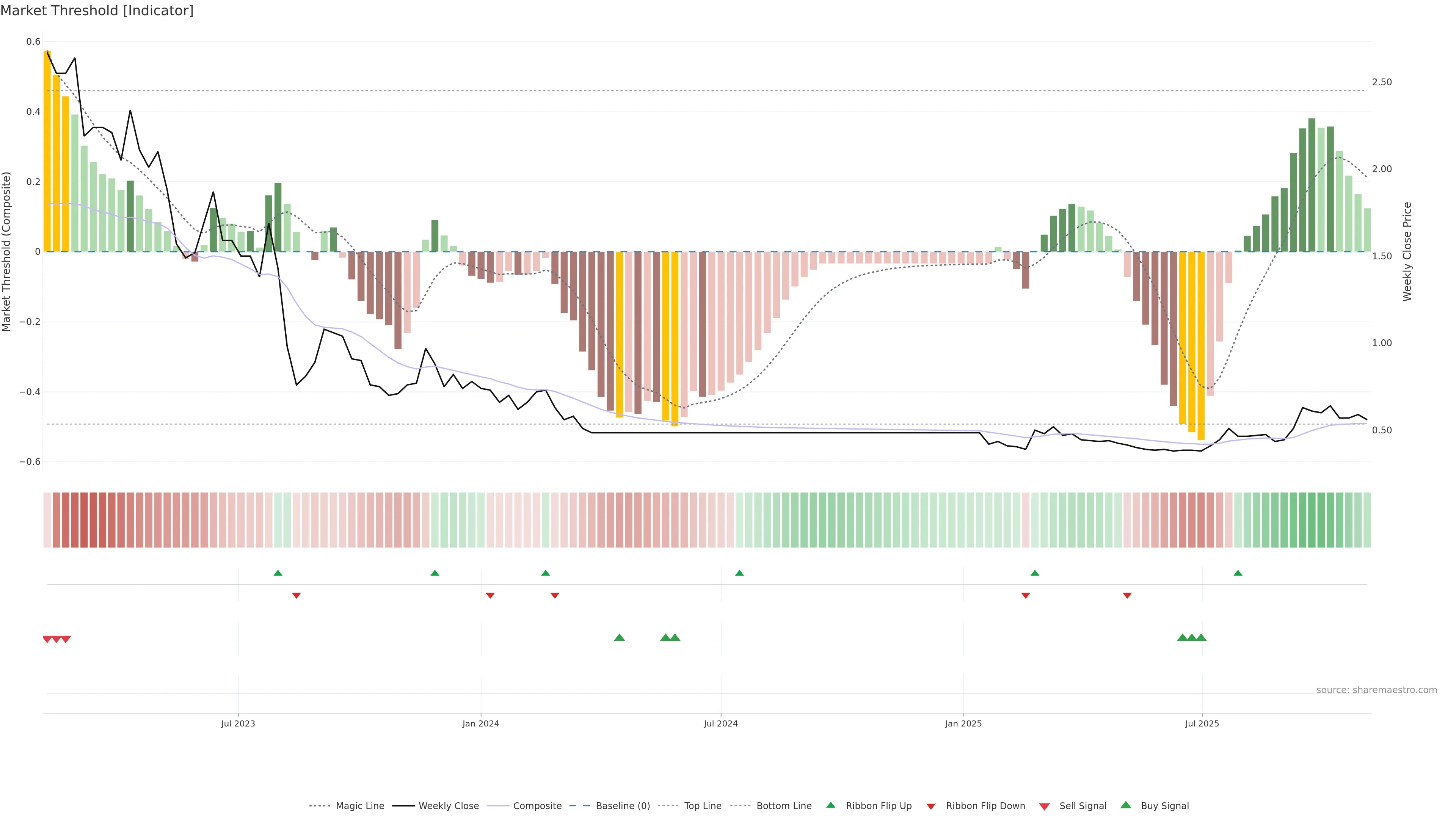Click the Ribbon Flip Down marker between Jan and Jul 2025

1127,596
